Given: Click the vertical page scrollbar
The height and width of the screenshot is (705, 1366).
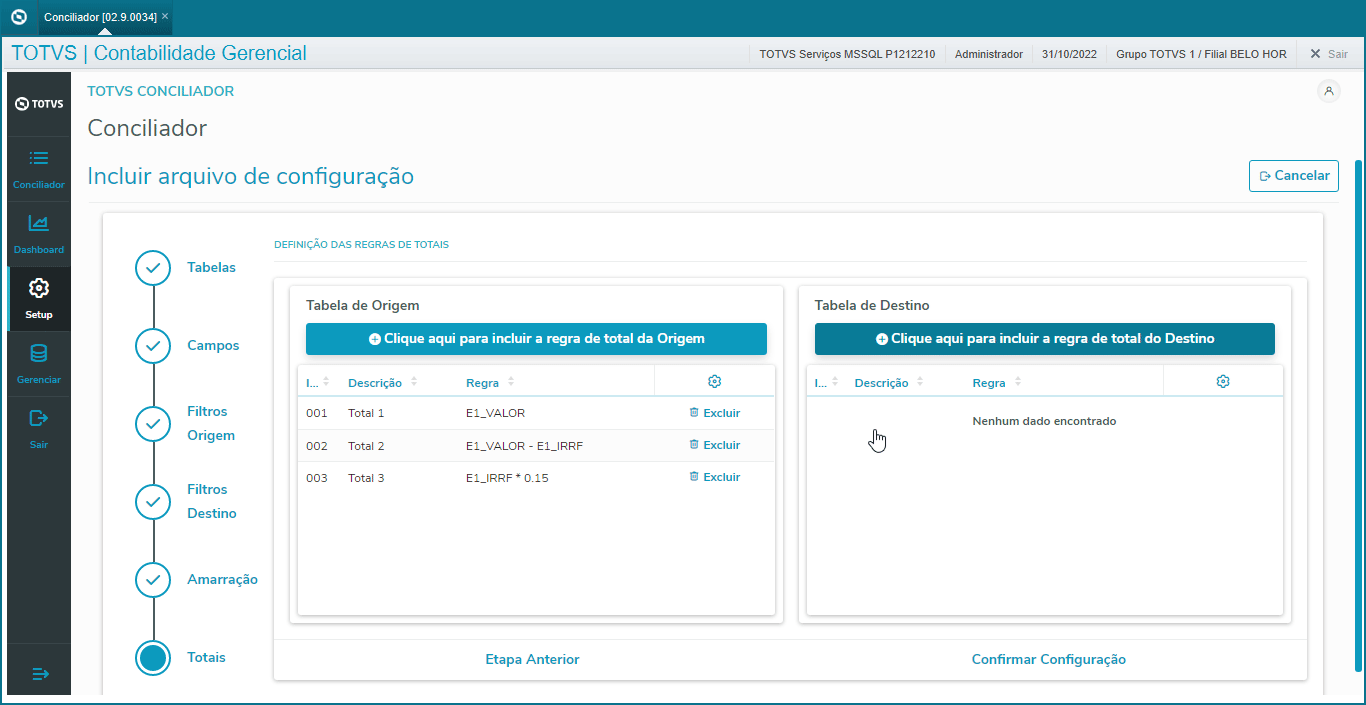Looking at the screenshot, I should 1357,415.
